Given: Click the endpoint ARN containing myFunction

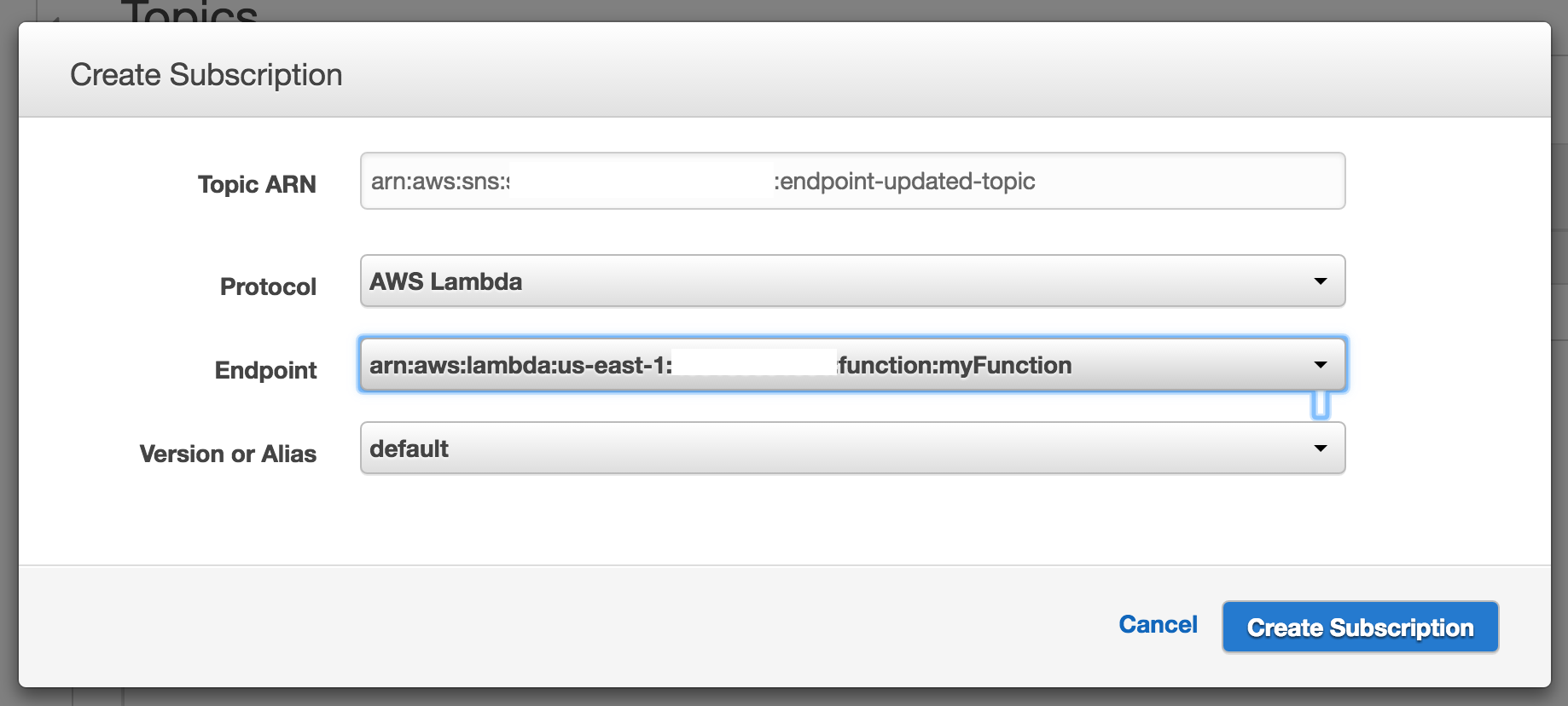Looking at the screenshot, I should (x=721, y=364).
